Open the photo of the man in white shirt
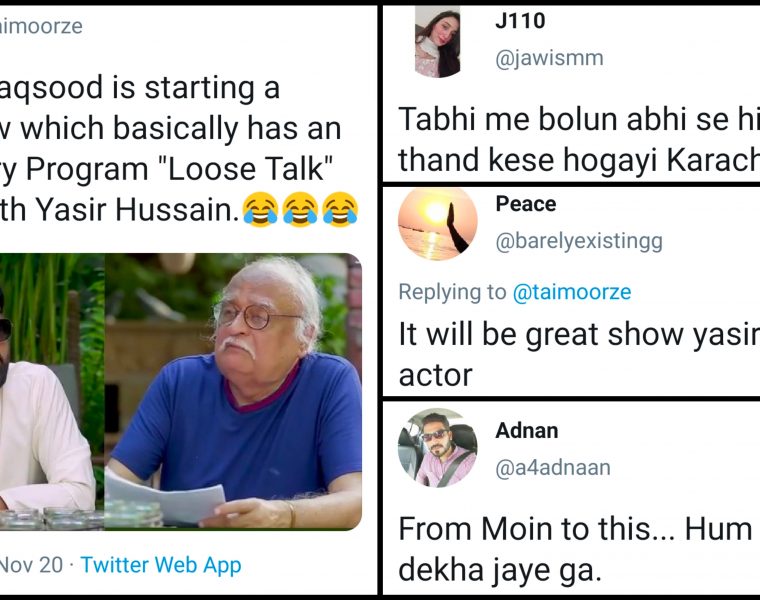 (50, 390)
